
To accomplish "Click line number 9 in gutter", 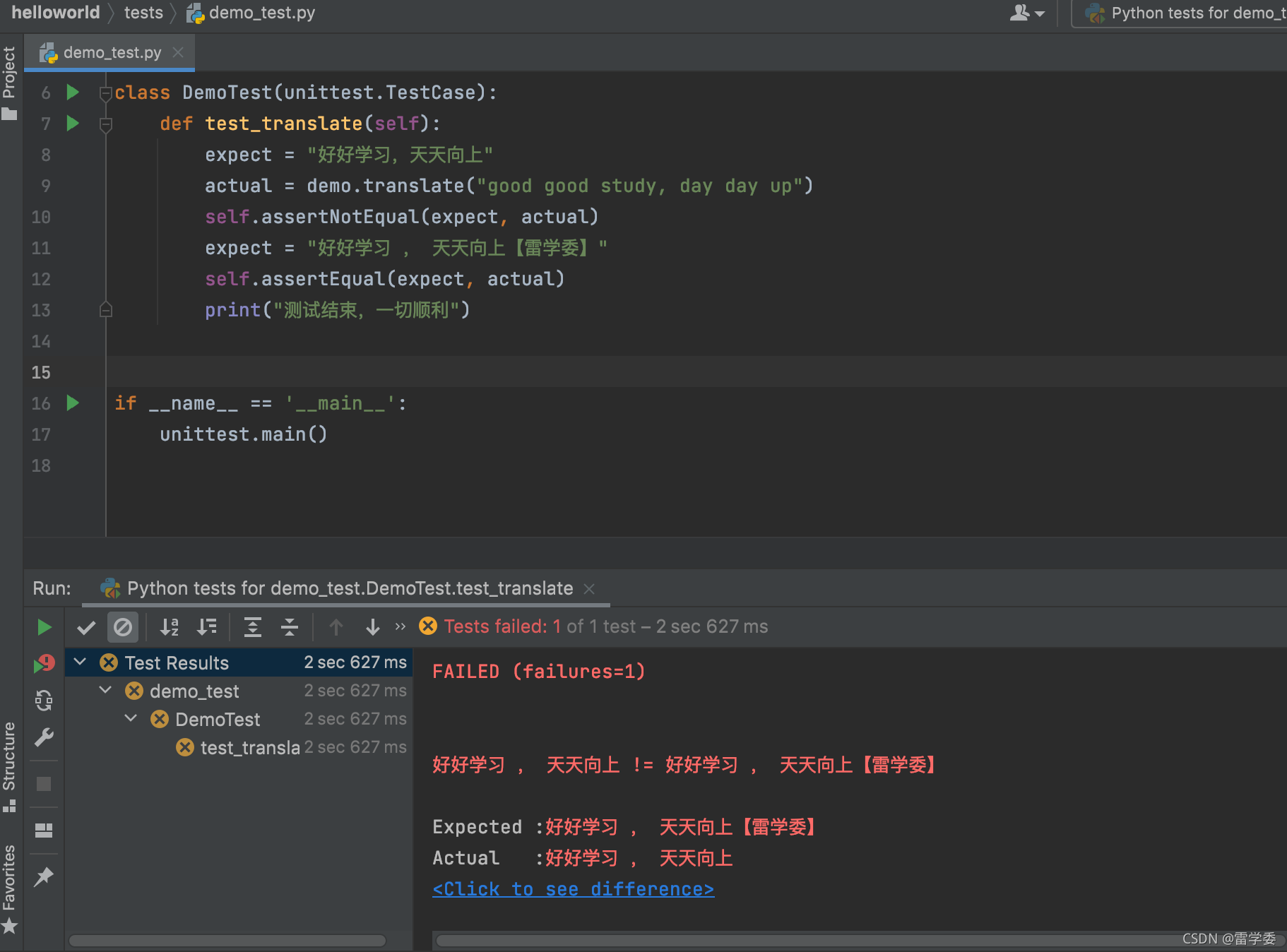I will pyautogui.click(x=45, y=186).
